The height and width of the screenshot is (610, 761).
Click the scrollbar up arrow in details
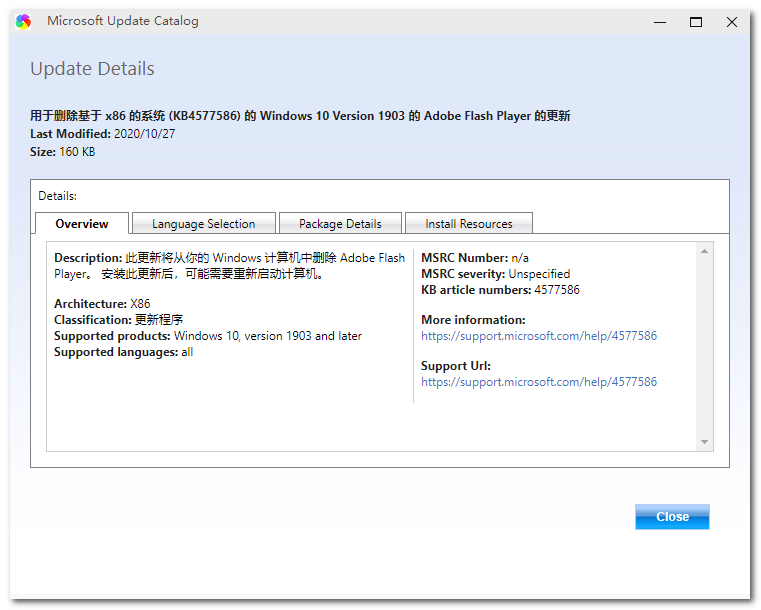click(704, 251)
